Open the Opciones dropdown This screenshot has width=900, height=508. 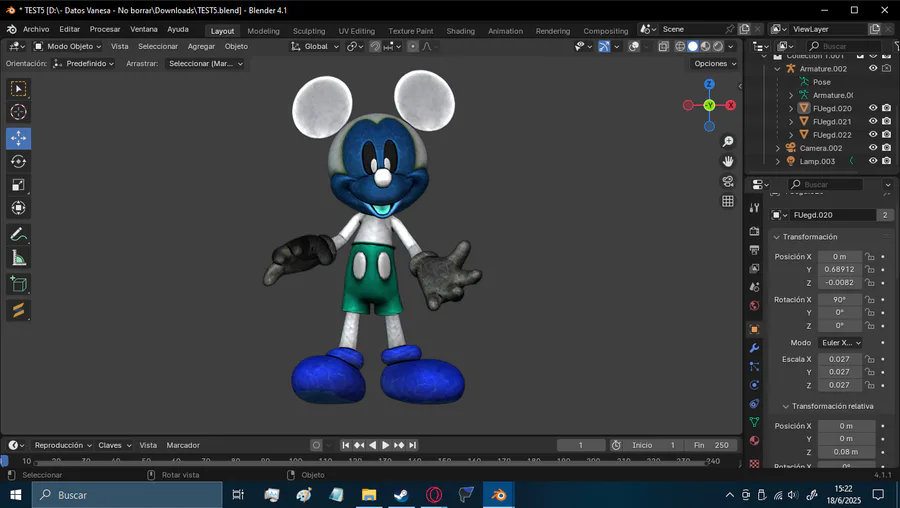coord(715,64)
